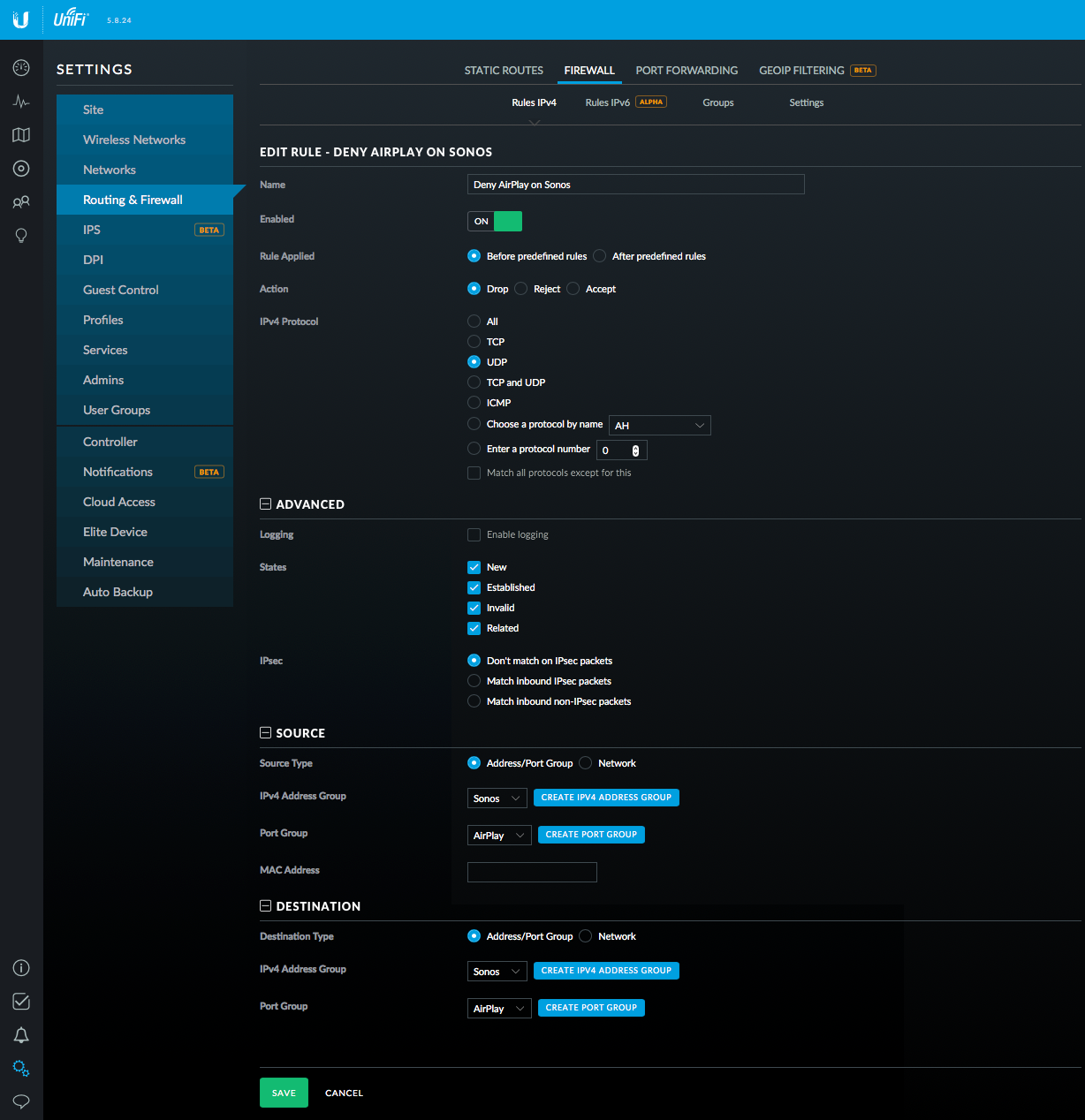Click the green Save button

pos(284,1093)
